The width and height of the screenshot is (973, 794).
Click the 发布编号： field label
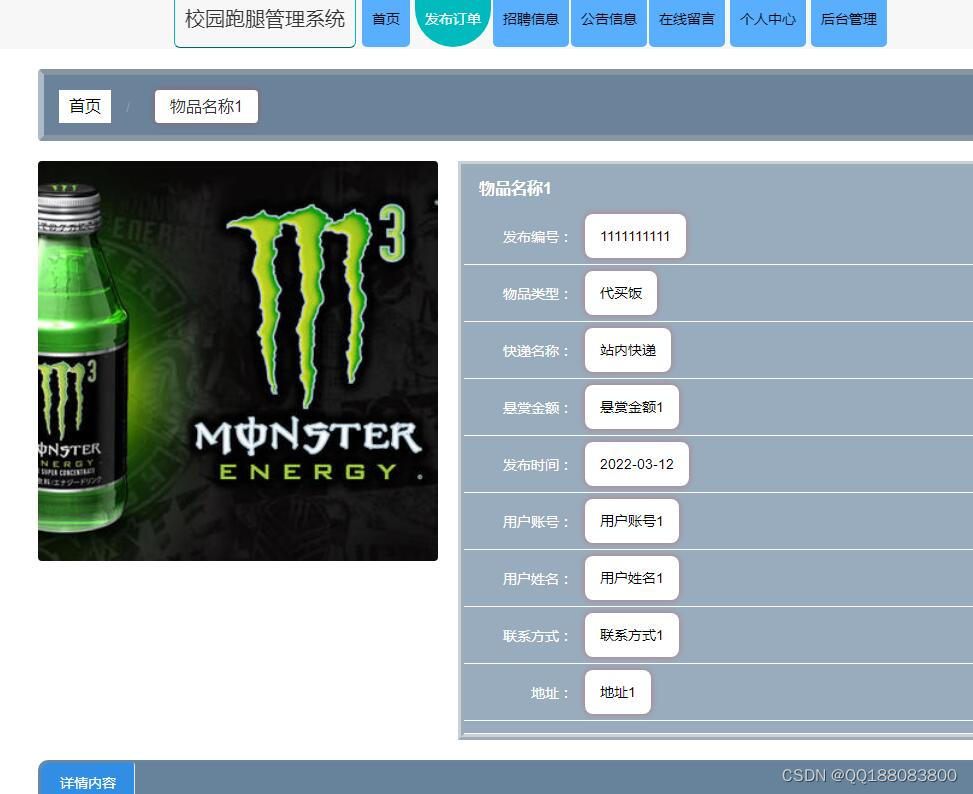(536, 237)
